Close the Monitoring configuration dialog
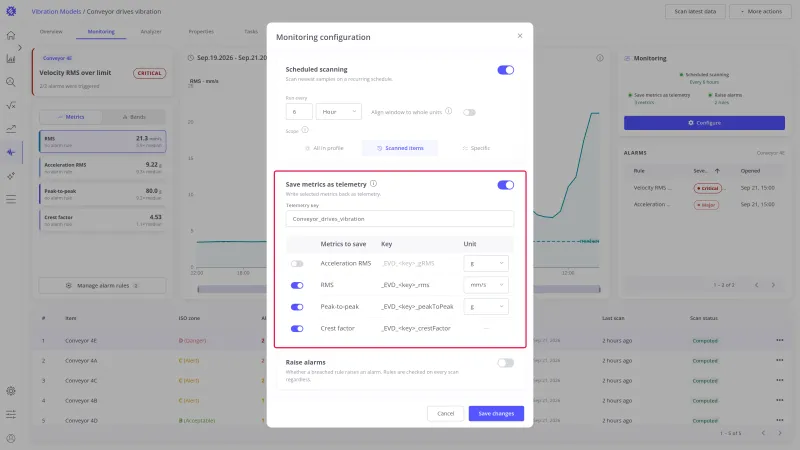Image resolution: width=800 pixels, height=450 pixels. pyautogui.click(x=520, y=36)
